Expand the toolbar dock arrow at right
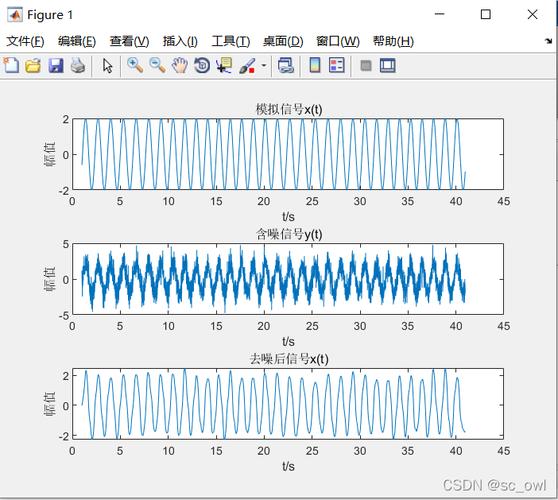Viewport: 558px width, 500px height. coord(548,41)
